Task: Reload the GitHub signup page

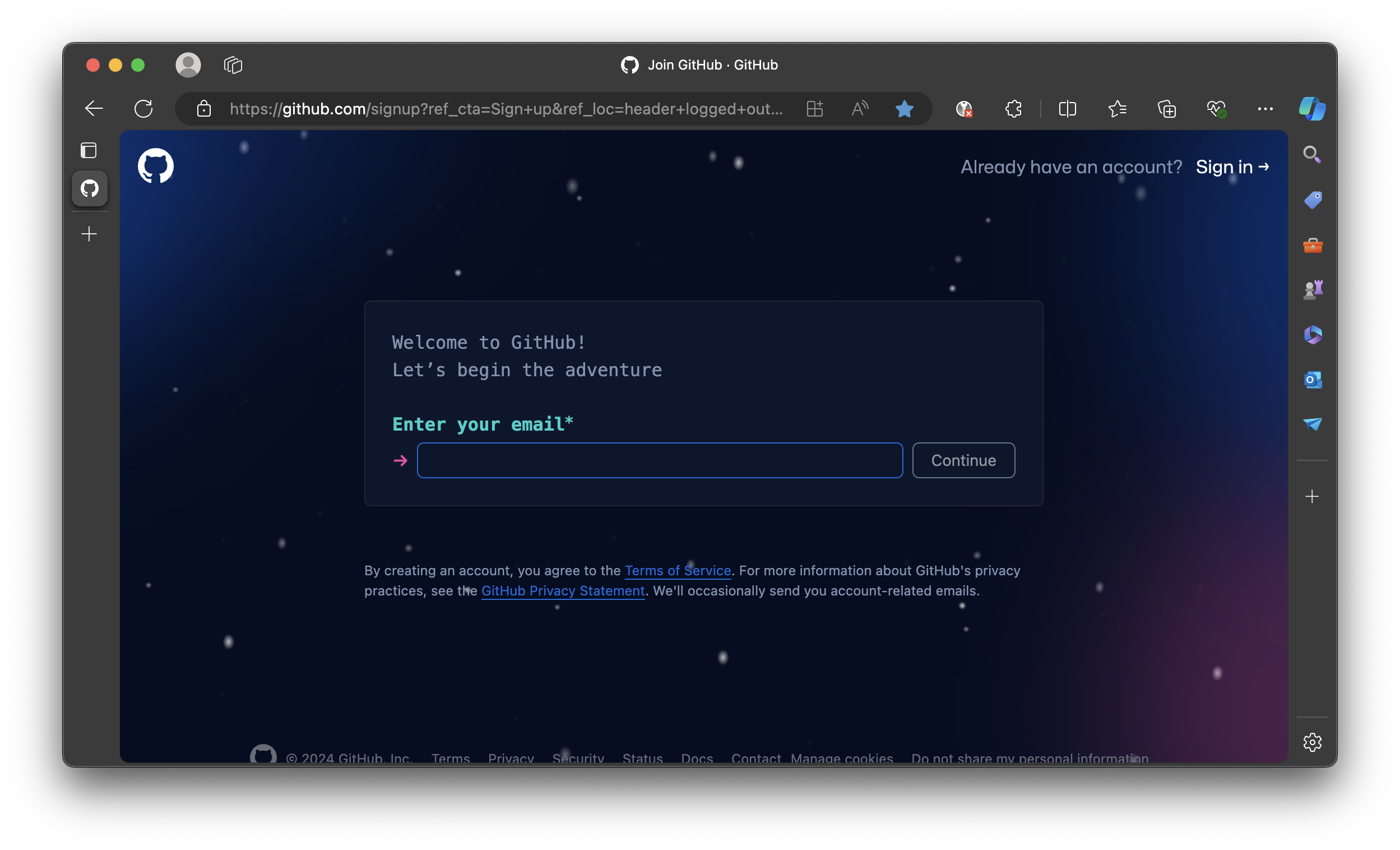Action: click(x=143, y=109)
